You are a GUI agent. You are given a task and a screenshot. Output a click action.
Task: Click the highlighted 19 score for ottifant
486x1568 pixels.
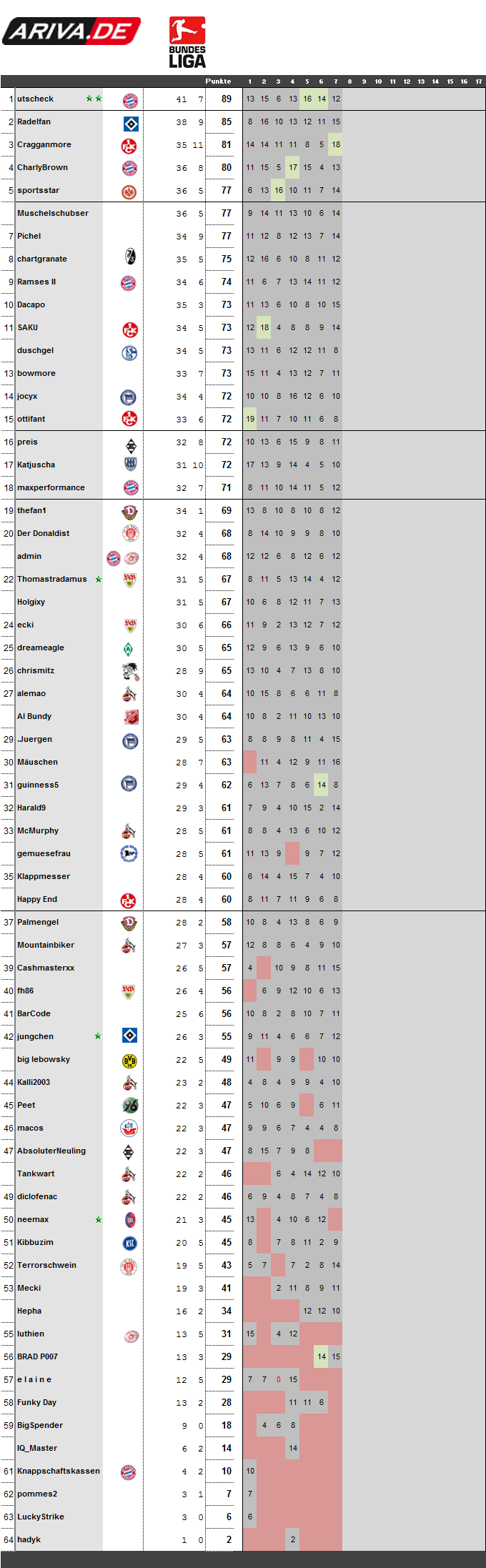[x=250, y=419]
